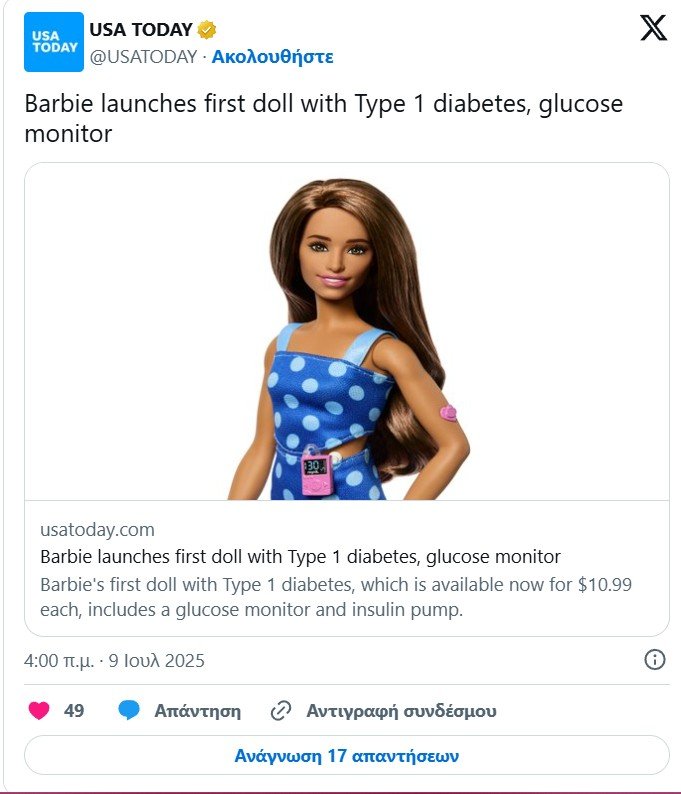The height and width of the screenshot is (794, 681).
Task: Click the article description about $10.99
Action: (x=336, y=597)
